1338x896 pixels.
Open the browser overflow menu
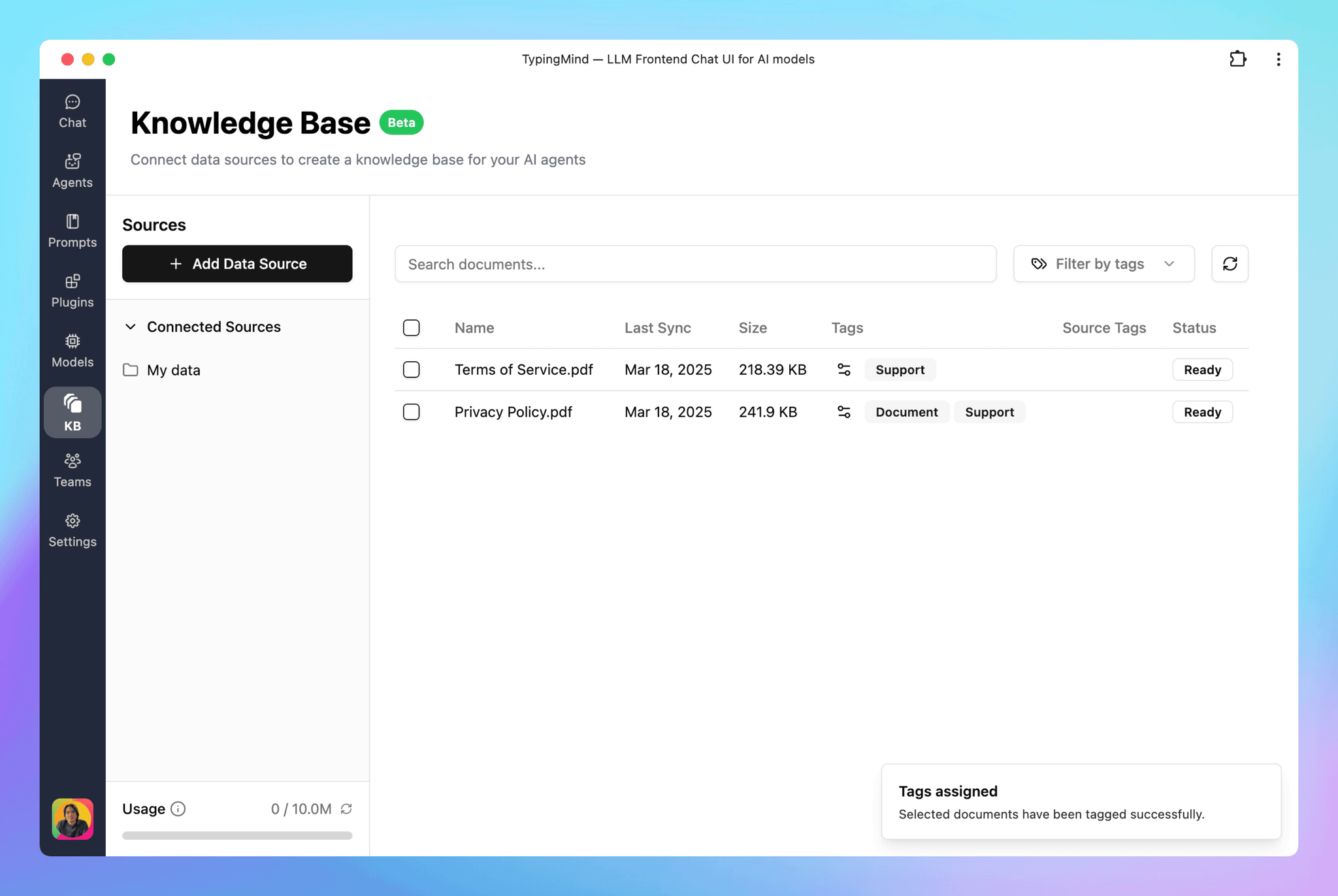tap(1279, 59)
